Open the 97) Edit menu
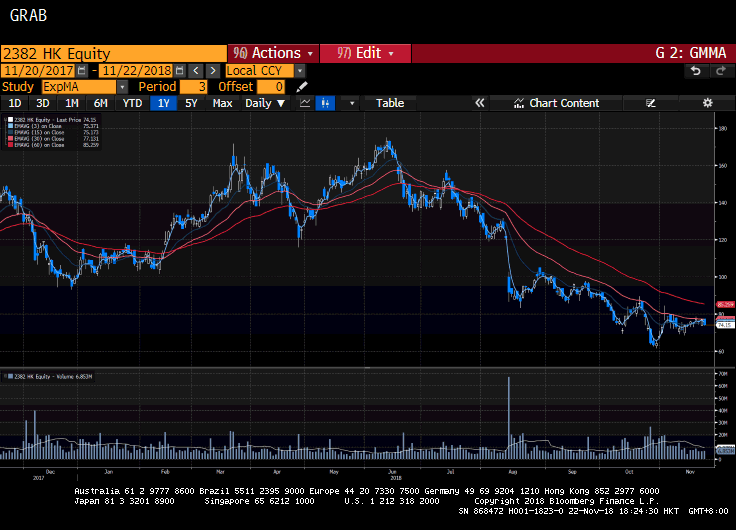736x530 pixels. click(365, 53)
